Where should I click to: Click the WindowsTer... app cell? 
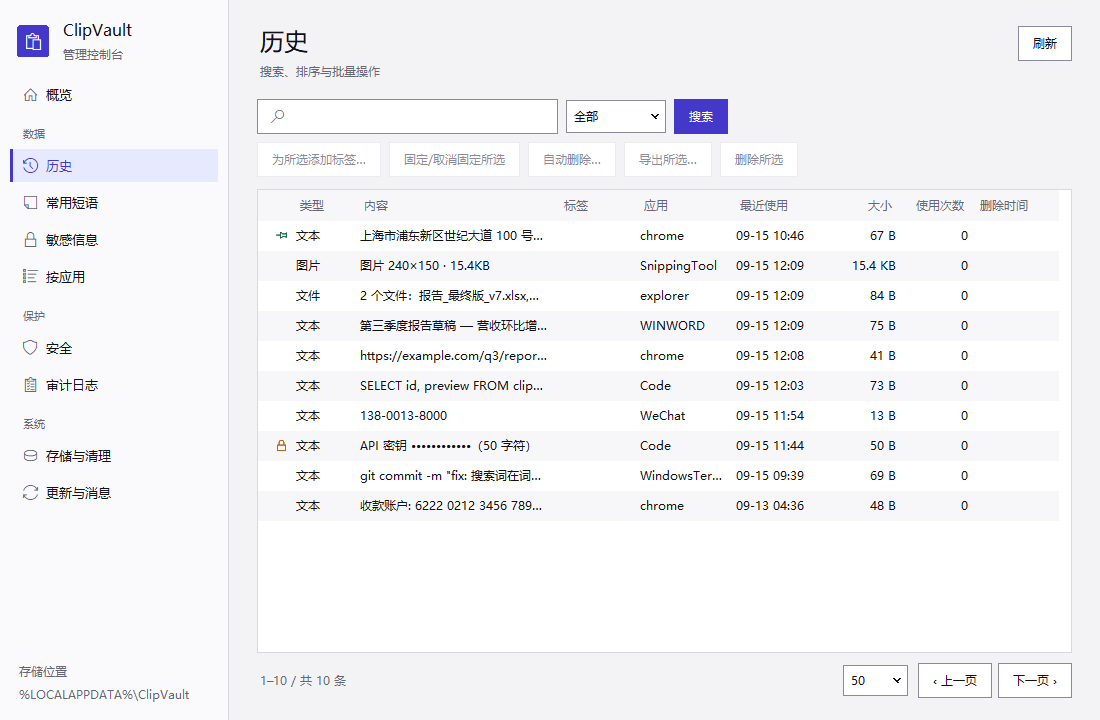click(x=680, y=476)
